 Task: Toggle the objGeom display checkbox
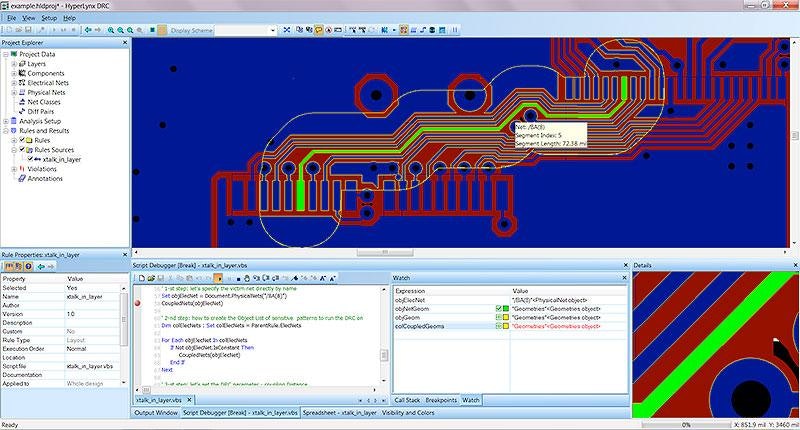498,317
